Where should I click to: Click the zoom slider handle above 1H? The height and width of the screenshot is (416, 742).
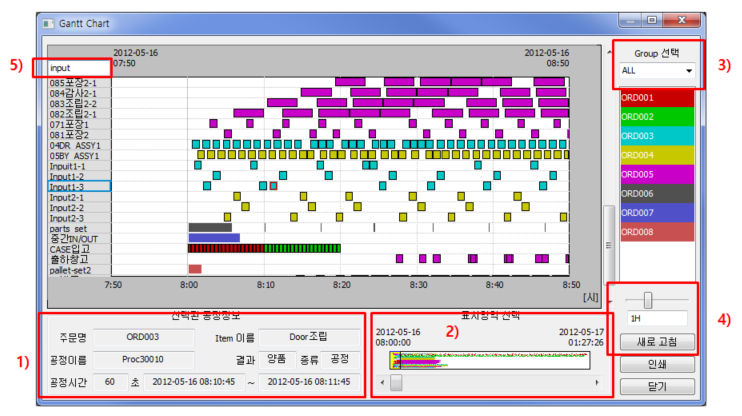(x=648, y=299)
